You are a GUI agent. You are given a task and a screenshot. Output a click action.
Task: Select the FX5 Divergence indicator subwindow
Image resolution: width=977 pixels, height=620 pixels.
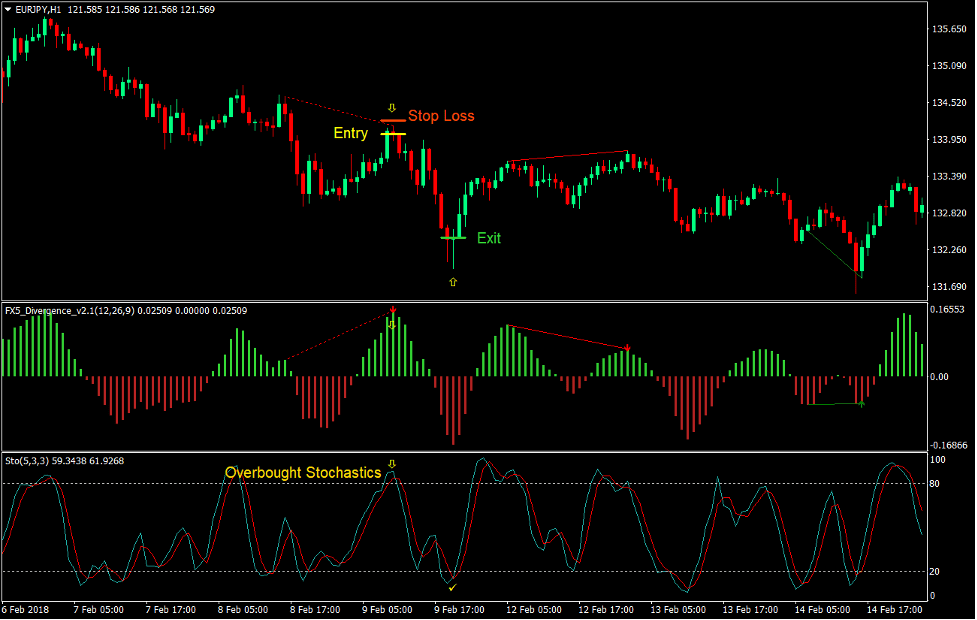pos(500,375)
